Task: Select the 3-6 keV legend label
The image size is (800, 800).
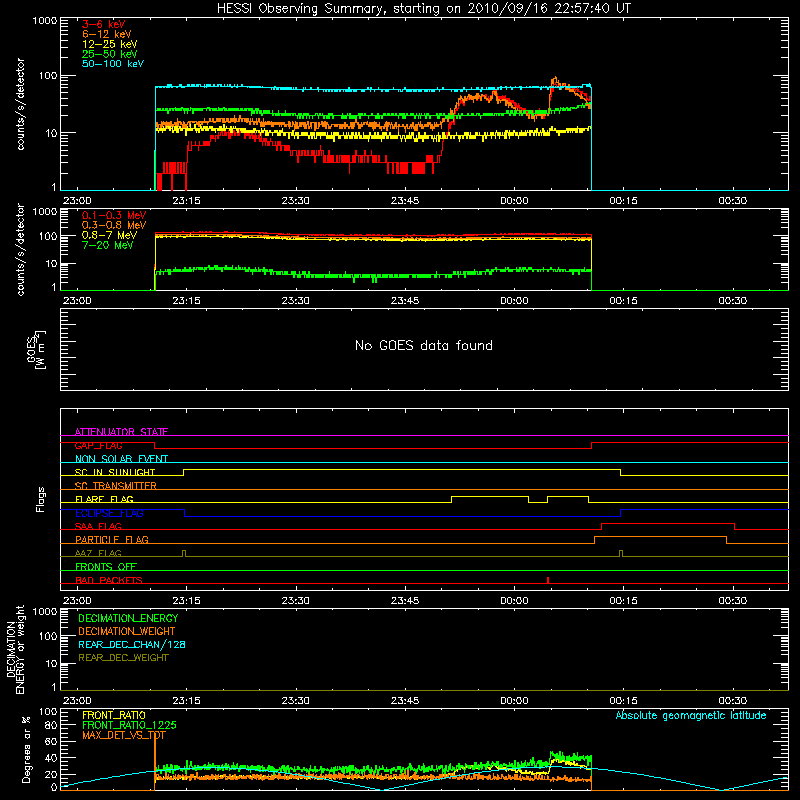Action: point(104,24)
